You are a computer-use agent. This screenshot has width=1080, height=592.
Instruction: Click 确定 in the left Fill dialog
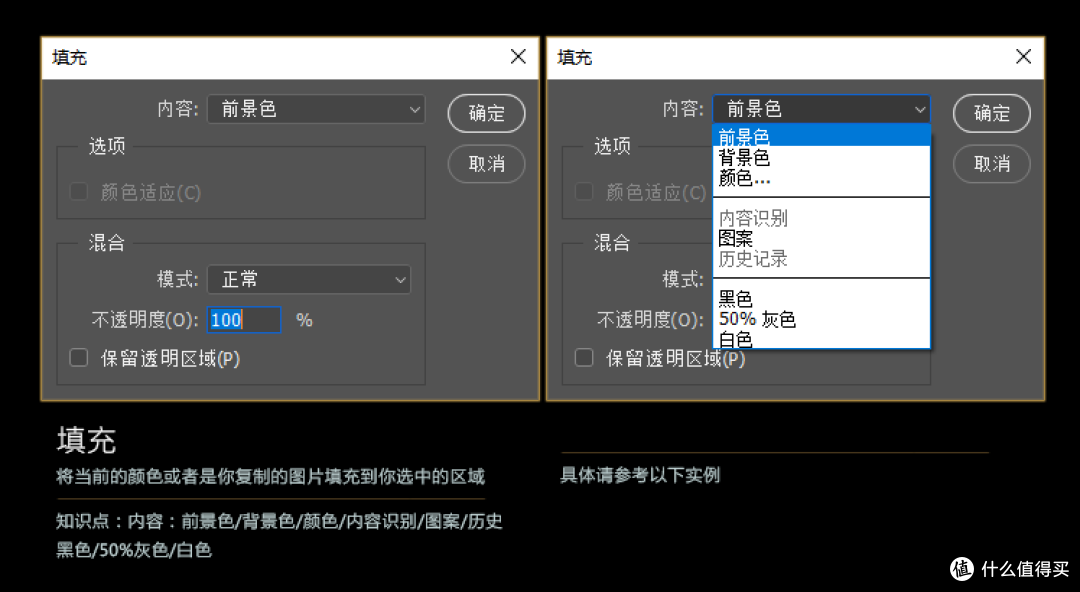click(x=486, y=113)
